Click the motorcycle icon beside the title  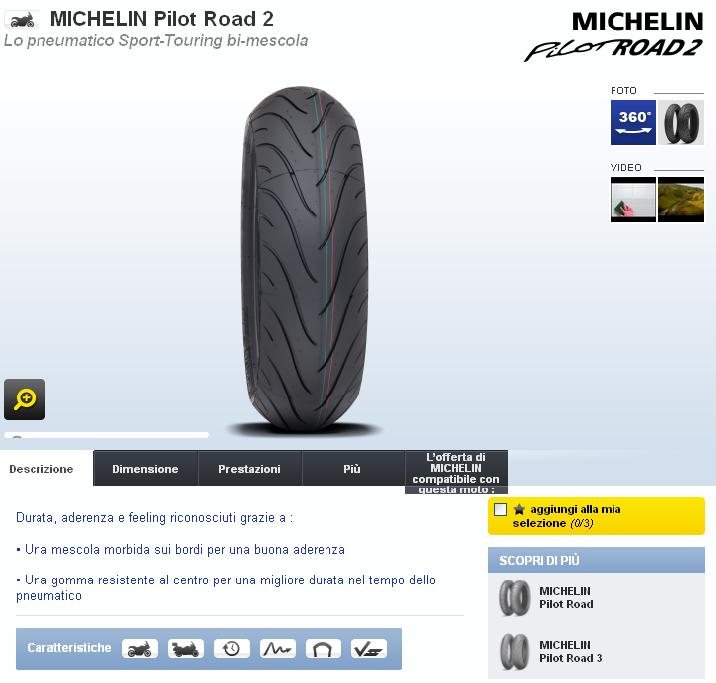click(21, 20)
